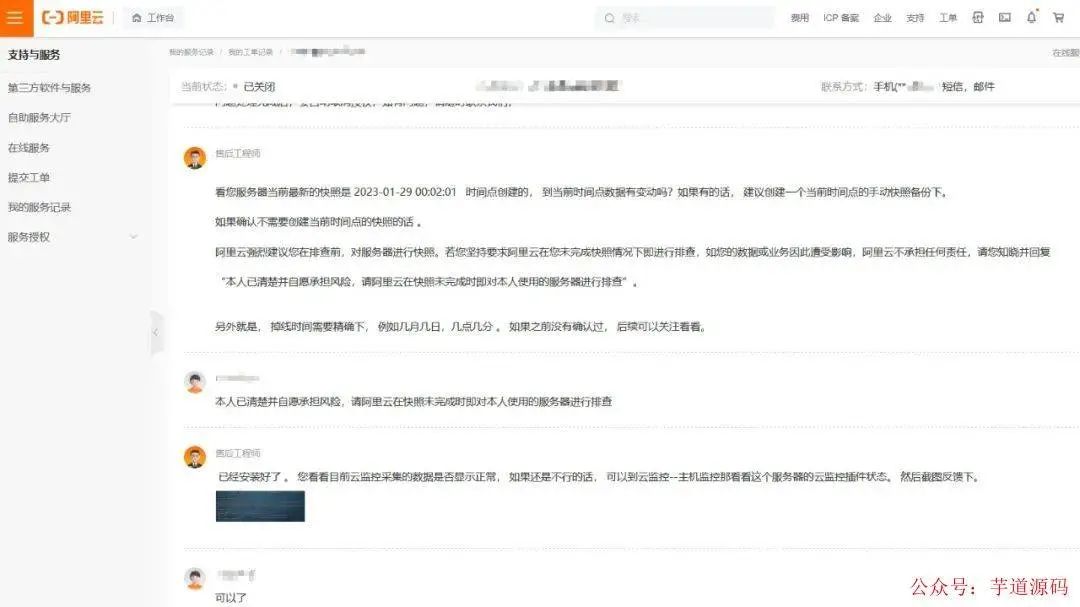This screenshot has width=1080, height=607.
Task: Click the text starting 另外就是
Action: coord(461,327)
